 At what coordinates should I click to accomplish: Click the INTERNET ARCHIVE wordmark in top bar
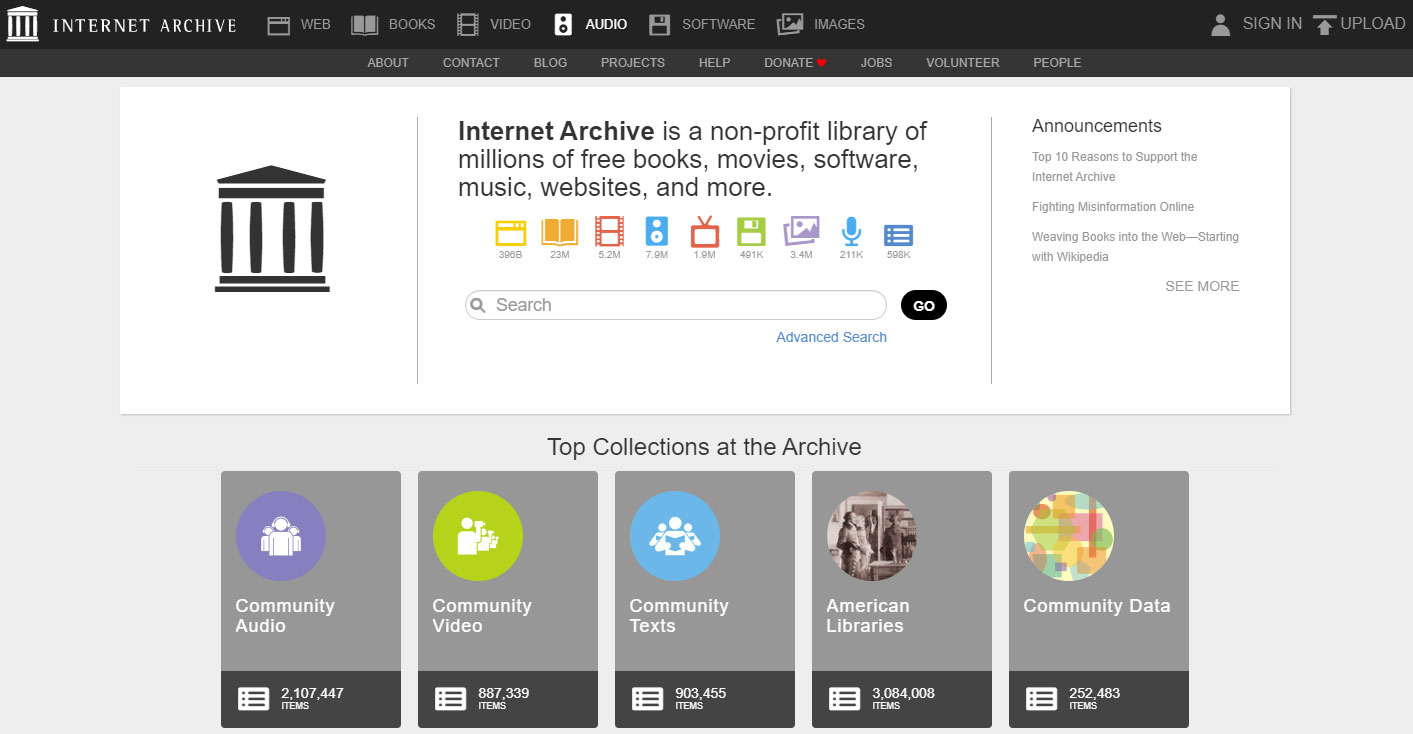[144, 25]
